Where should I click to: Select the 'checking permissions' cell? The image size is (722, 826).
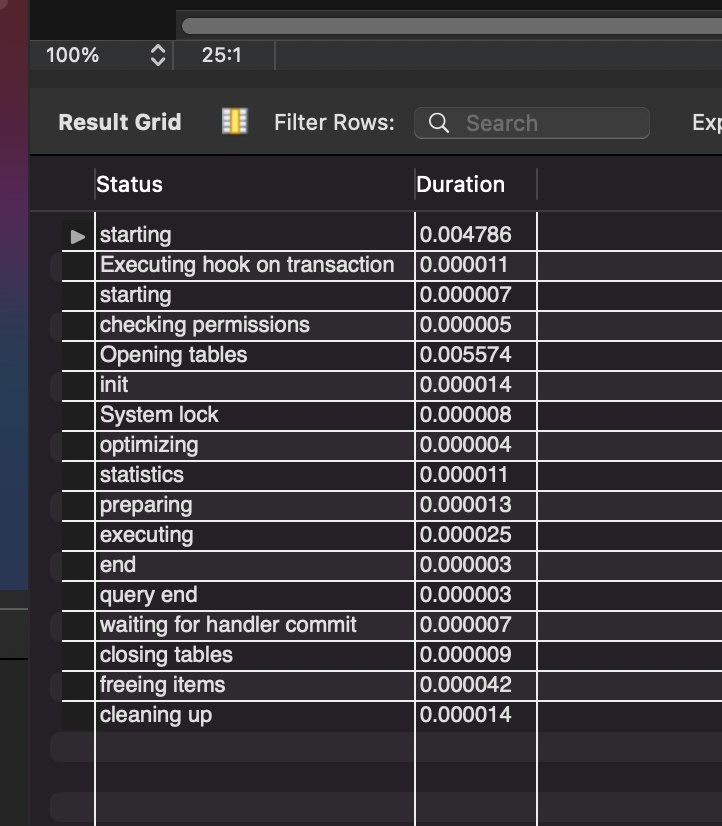tap(255, 325)
